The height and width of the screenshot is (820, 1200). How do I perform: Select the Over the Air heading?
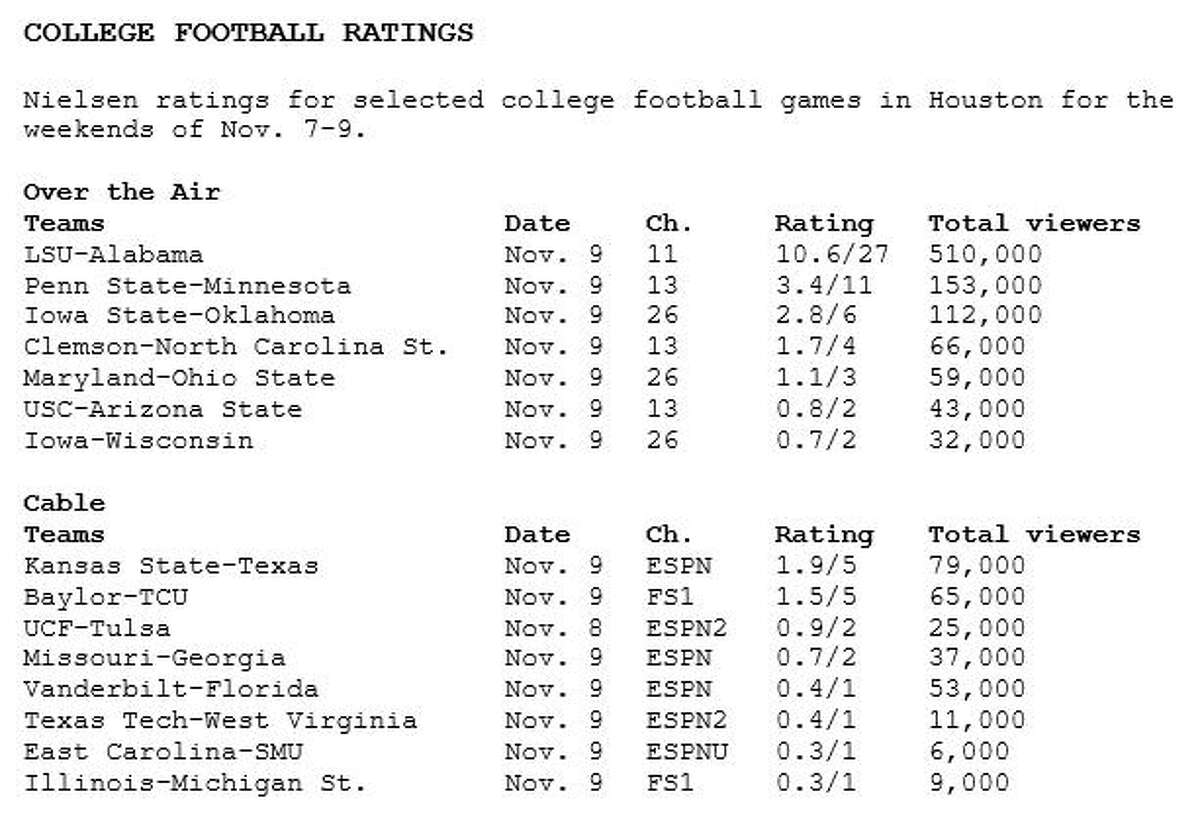121,192
